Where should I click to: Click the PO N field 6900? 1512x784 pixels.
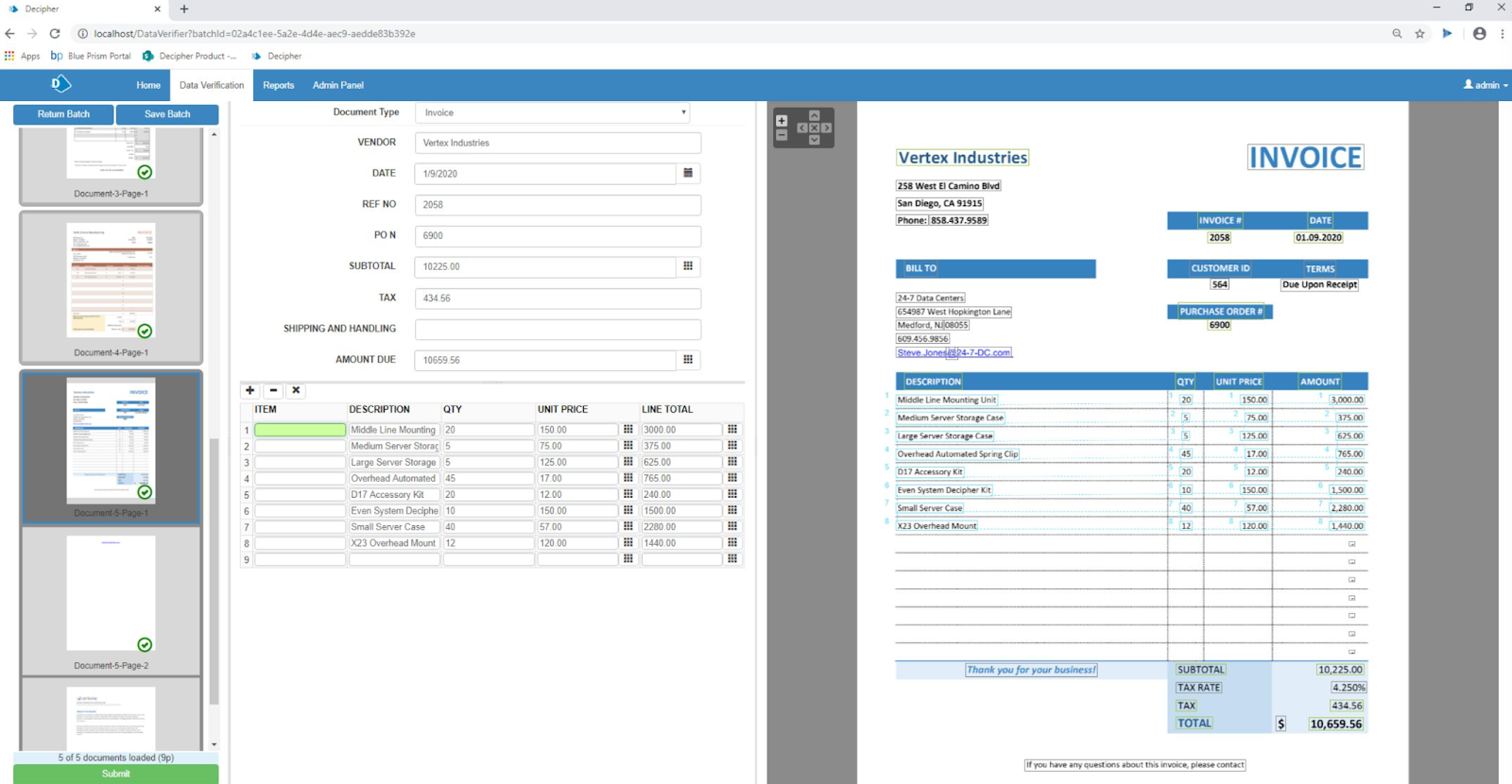pyautogui.click(x=558, y=235)
